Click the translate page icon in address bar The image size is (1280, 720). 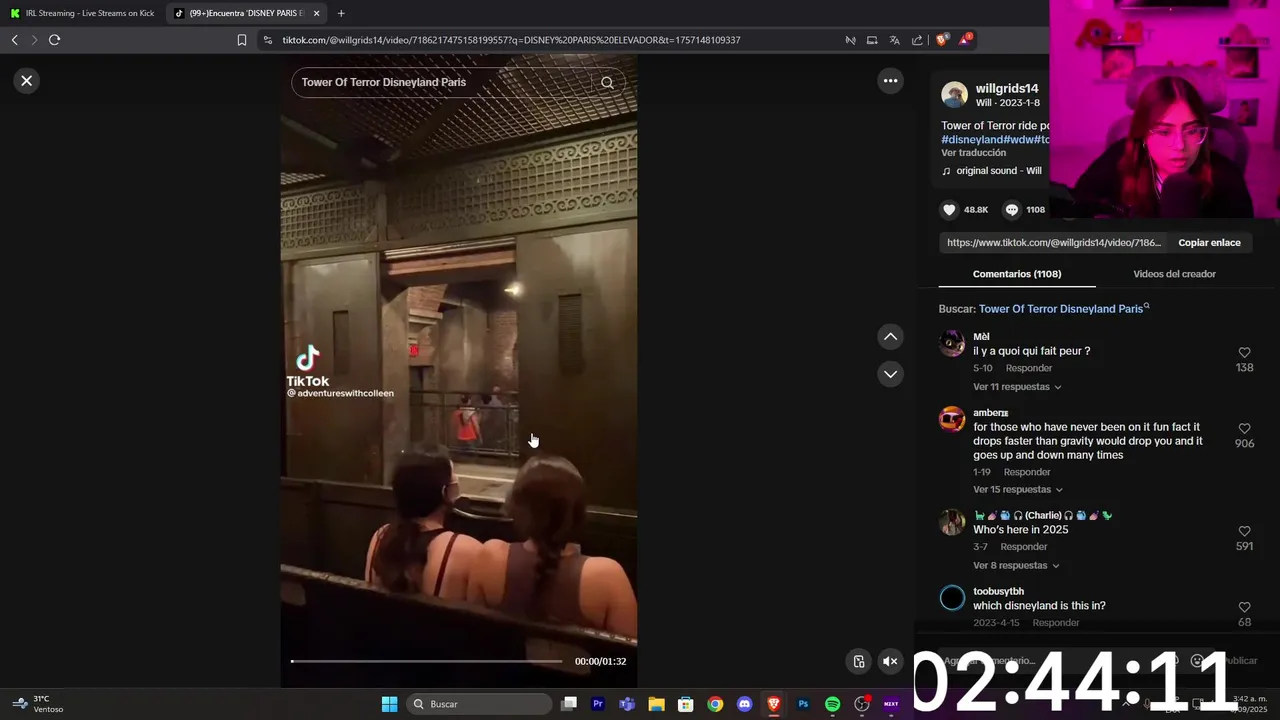[x=895, y=40]
